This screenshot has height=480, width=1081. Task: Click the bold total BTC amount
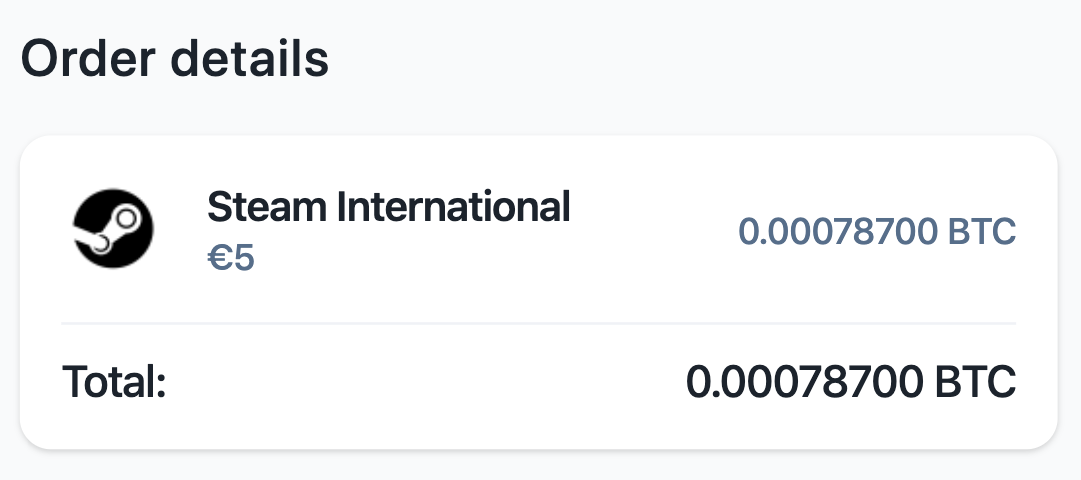click(850, 382)
